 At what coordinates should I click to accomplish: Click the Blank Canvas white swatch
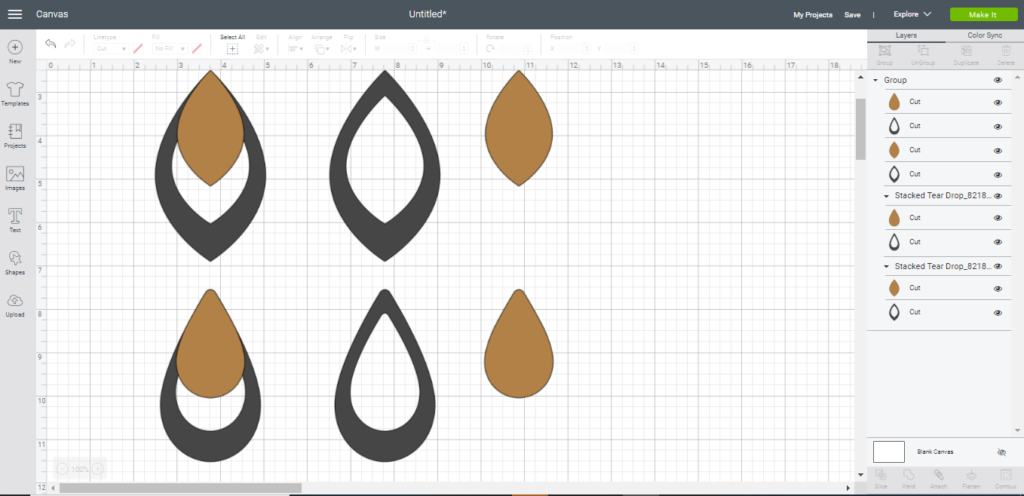889,452
